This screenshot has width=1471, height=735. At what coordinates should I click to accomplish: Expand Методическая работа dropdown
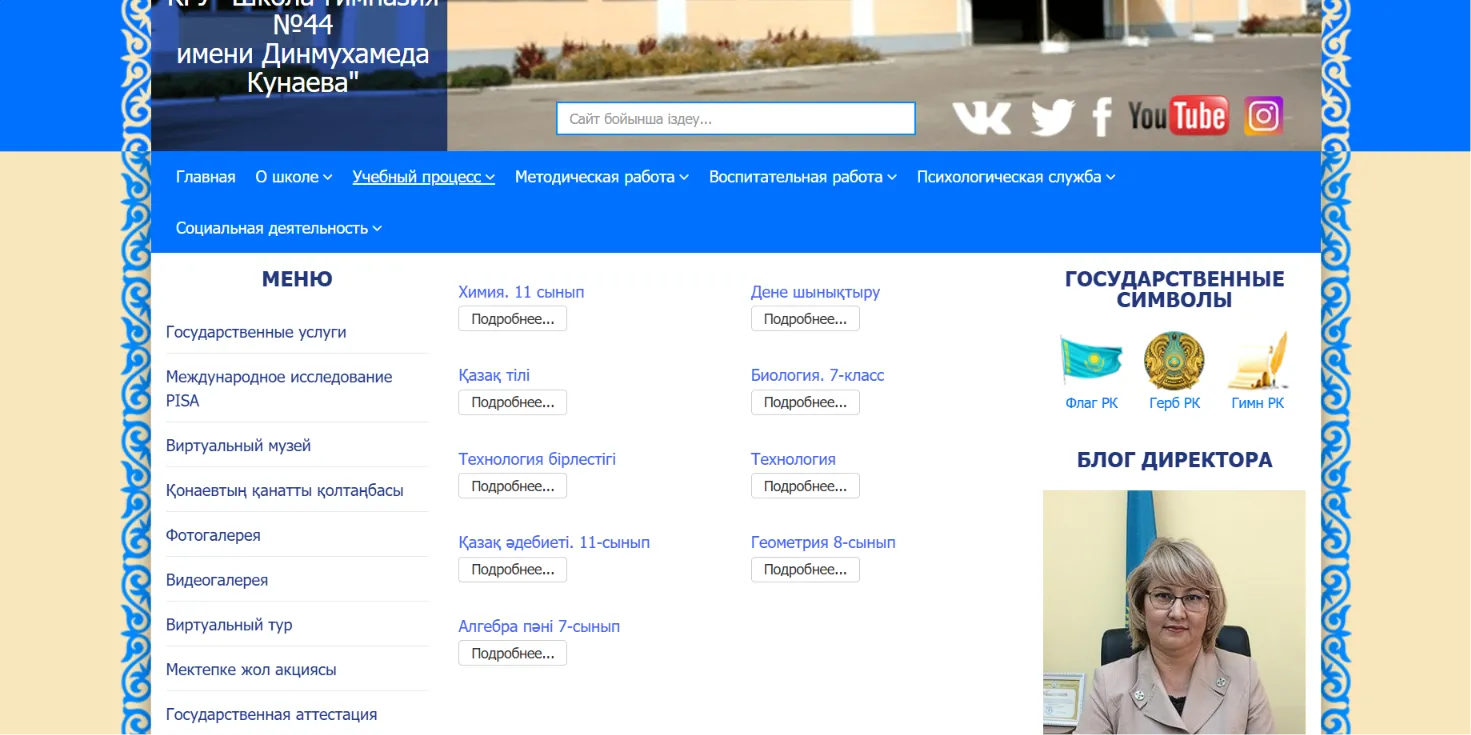tap(602, 177)
